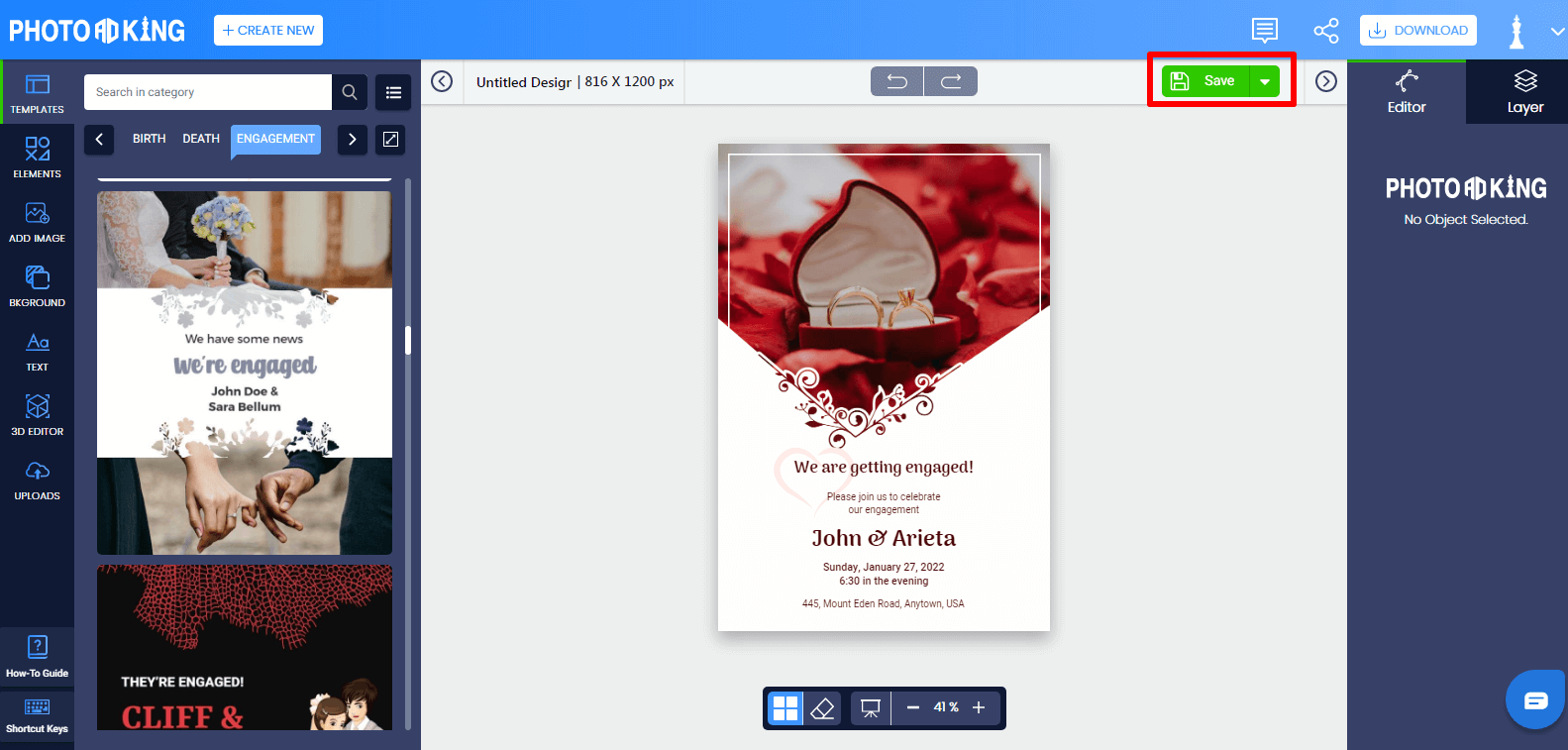Increase canvas zoom with plus button
The image size is (1568, 750).
(979, 707)
